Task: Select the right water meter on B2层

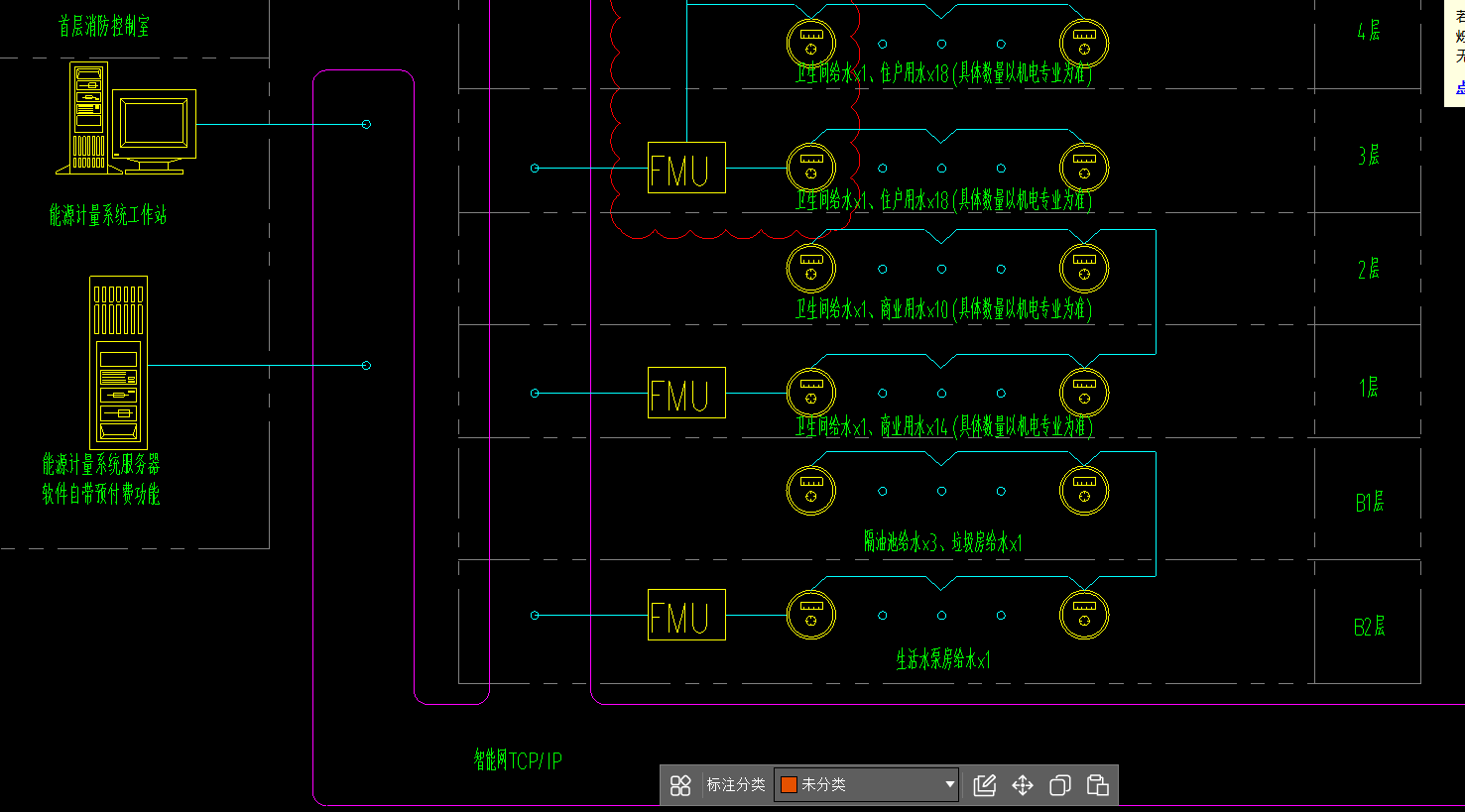Action: 1084,615
